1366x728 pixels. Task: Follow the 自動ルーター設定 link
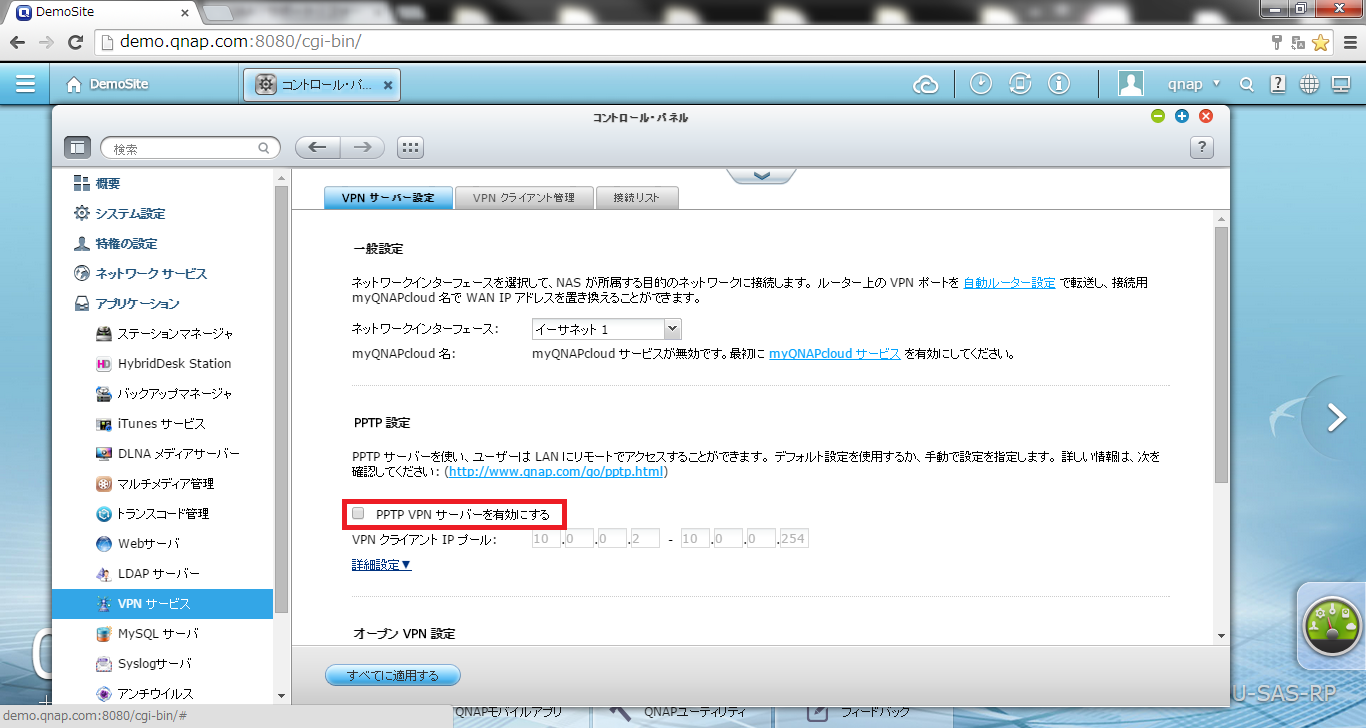click(x=1009, y=282)
